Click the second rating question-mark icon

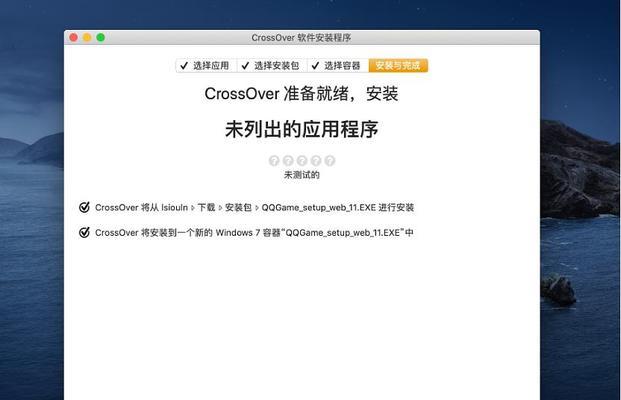(288, 160)
